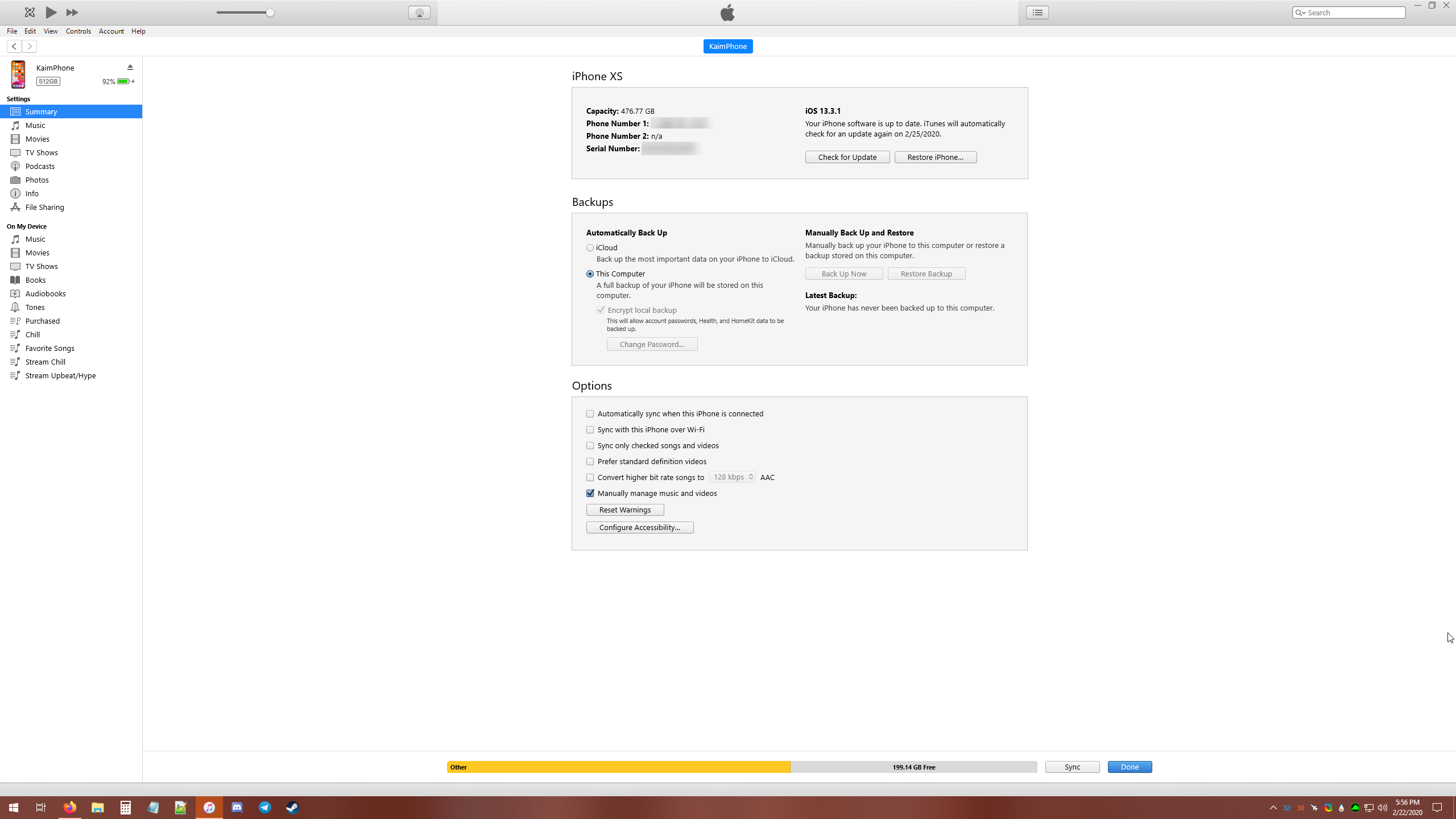Click the fast-forward skip icon
This screenshot has width=1456, height=819.
point(72,12)
